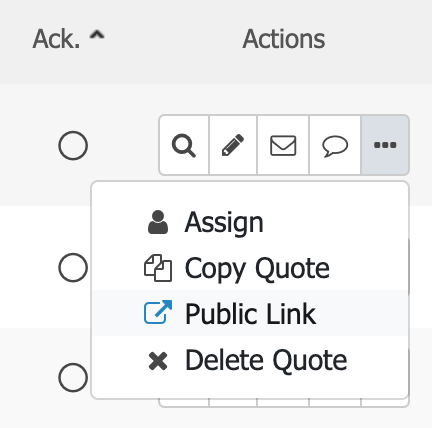Click the sort caret next to Ack.
432x428 pixels.
[x=97, y=35]
